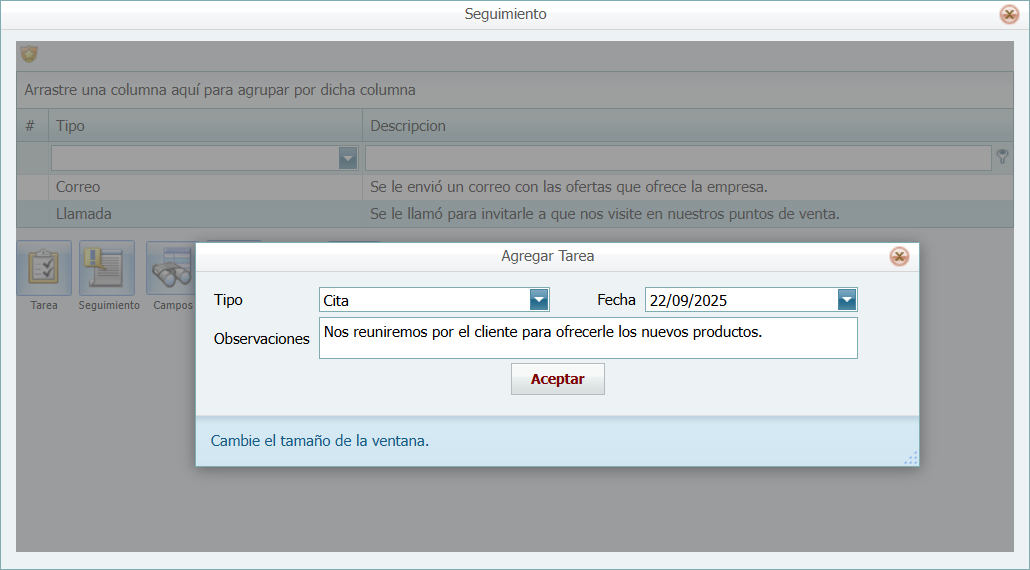The image size is (1030, 570).
Task: Click the Aceptar button
Action: coord(558,379)
